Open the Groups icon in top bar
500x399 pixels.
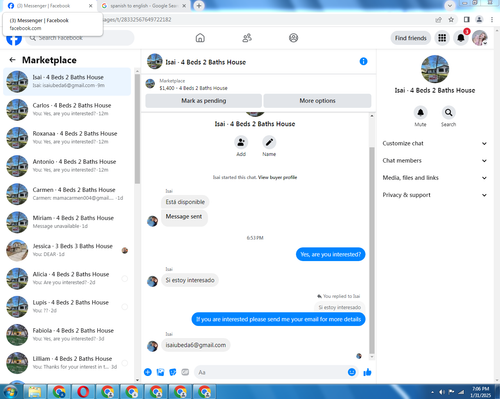[293, 38]
